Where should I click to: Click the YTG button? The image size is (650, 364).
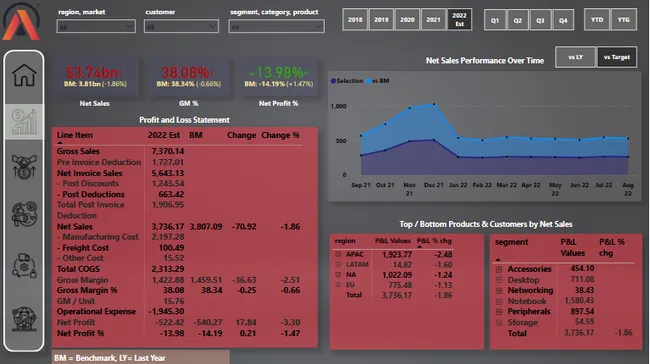click(623, 19)
